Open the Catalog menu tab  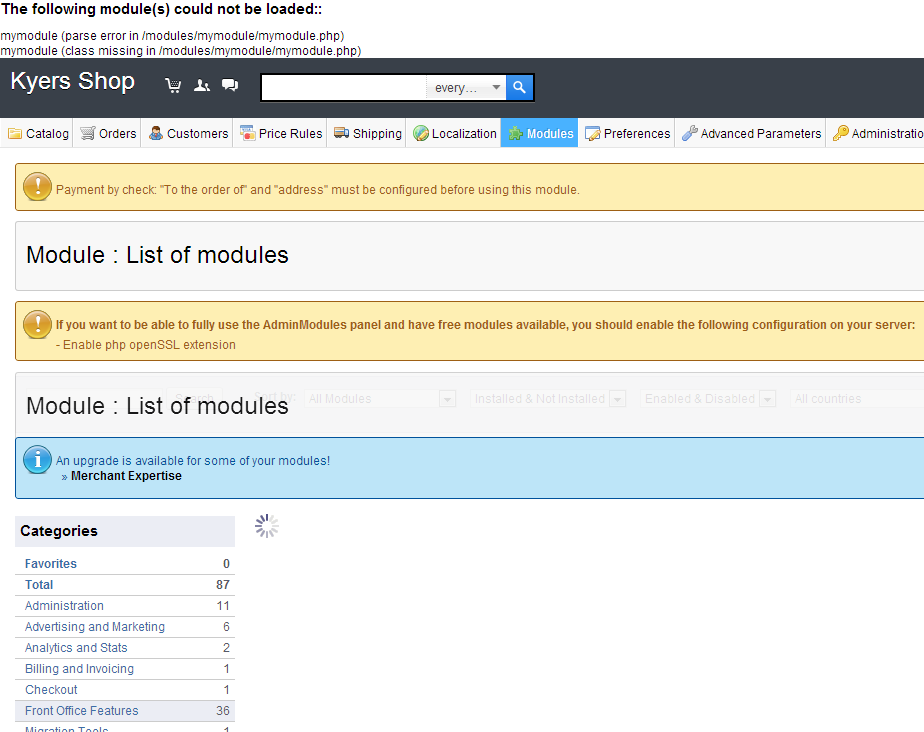[x=38, y=133]
